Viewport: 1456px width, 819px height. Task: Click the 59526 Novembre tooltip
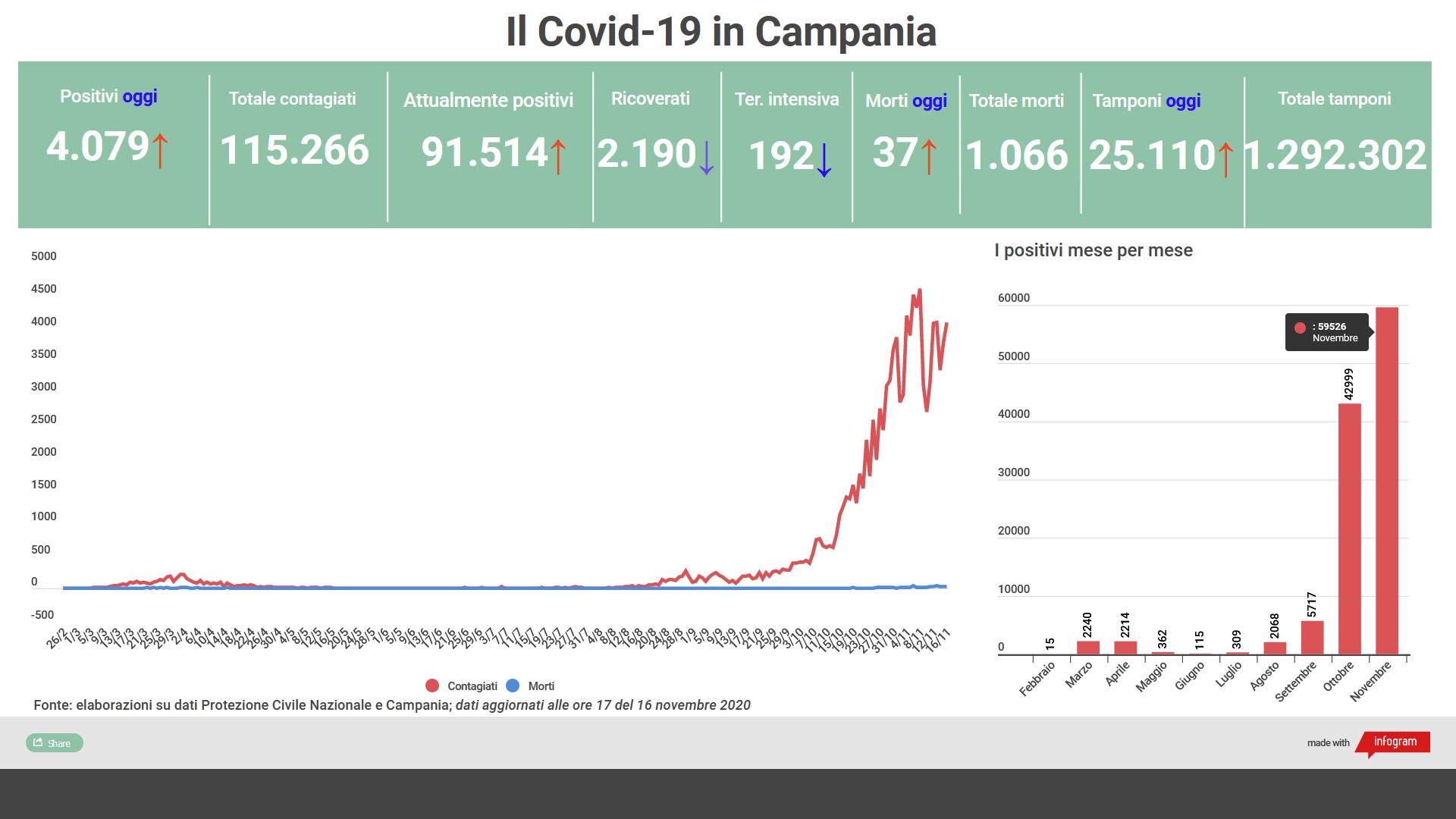coord(1329,332)
